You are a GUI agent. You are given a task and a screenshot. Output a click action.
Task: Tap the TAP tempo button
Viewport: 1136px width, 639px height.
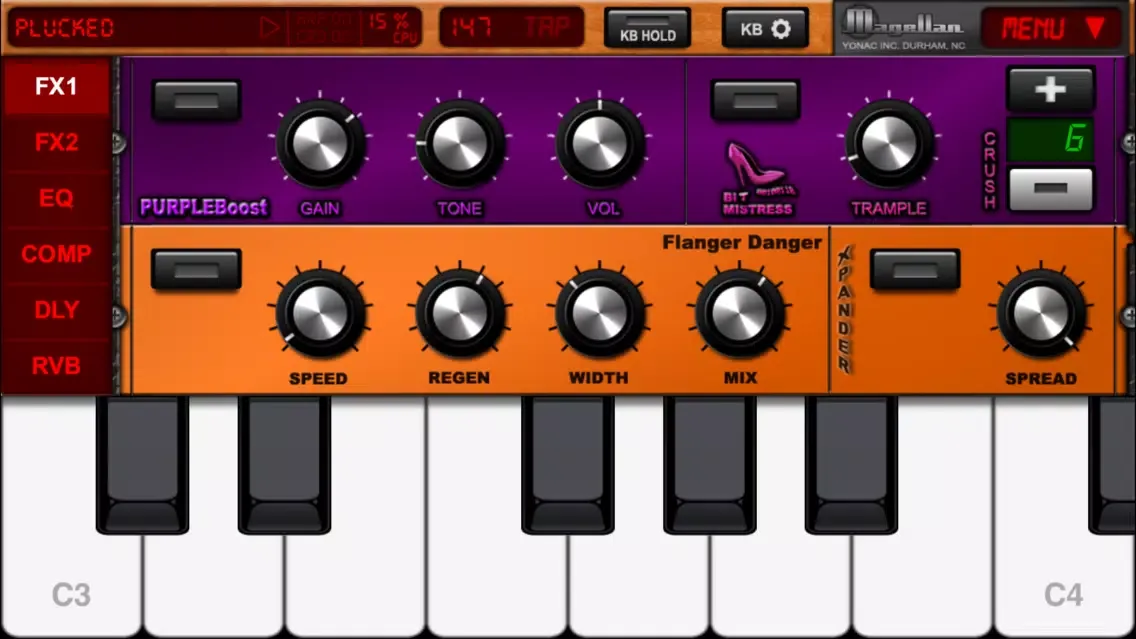coord(548,28)
